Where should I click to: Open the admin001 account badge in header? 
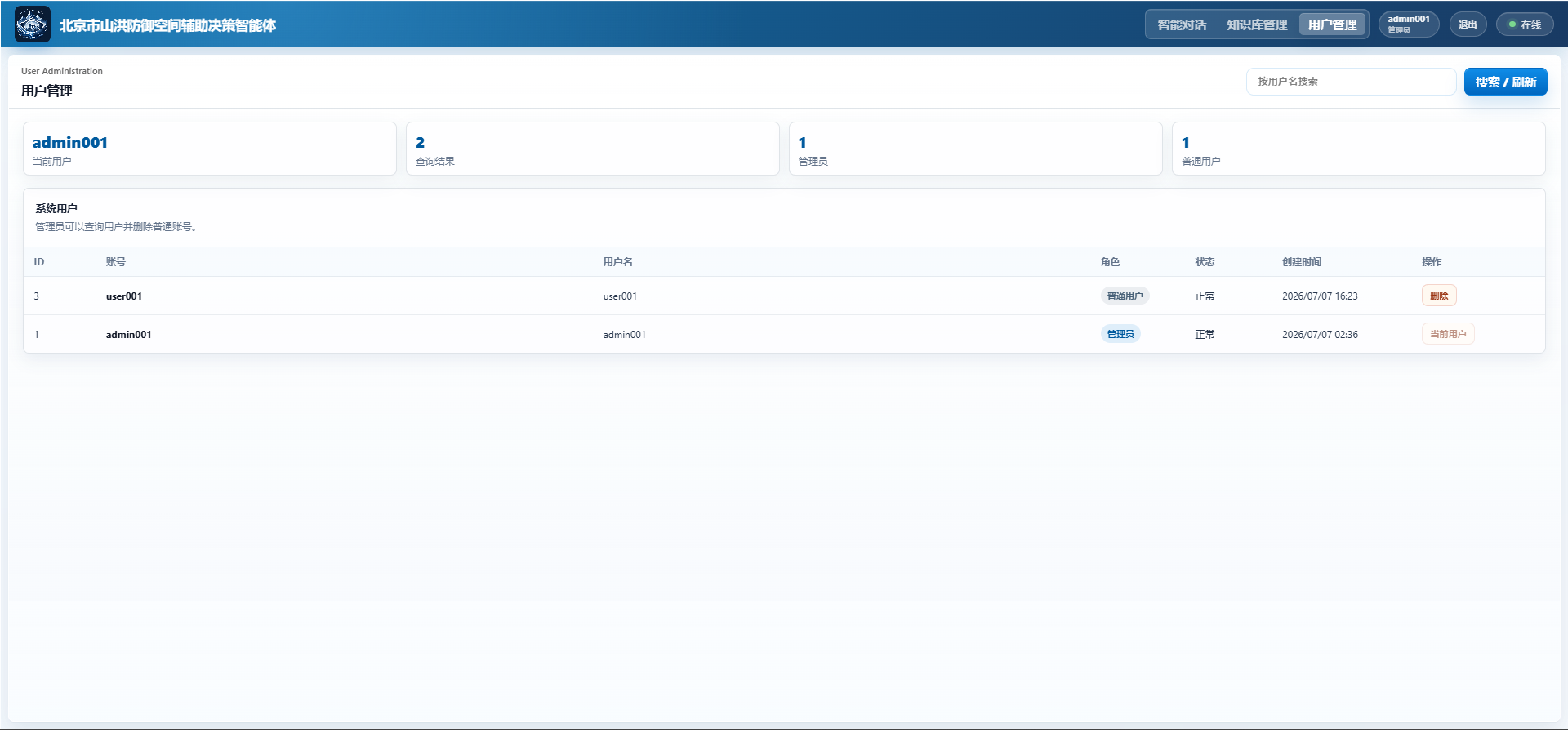tap(1409, 24)
